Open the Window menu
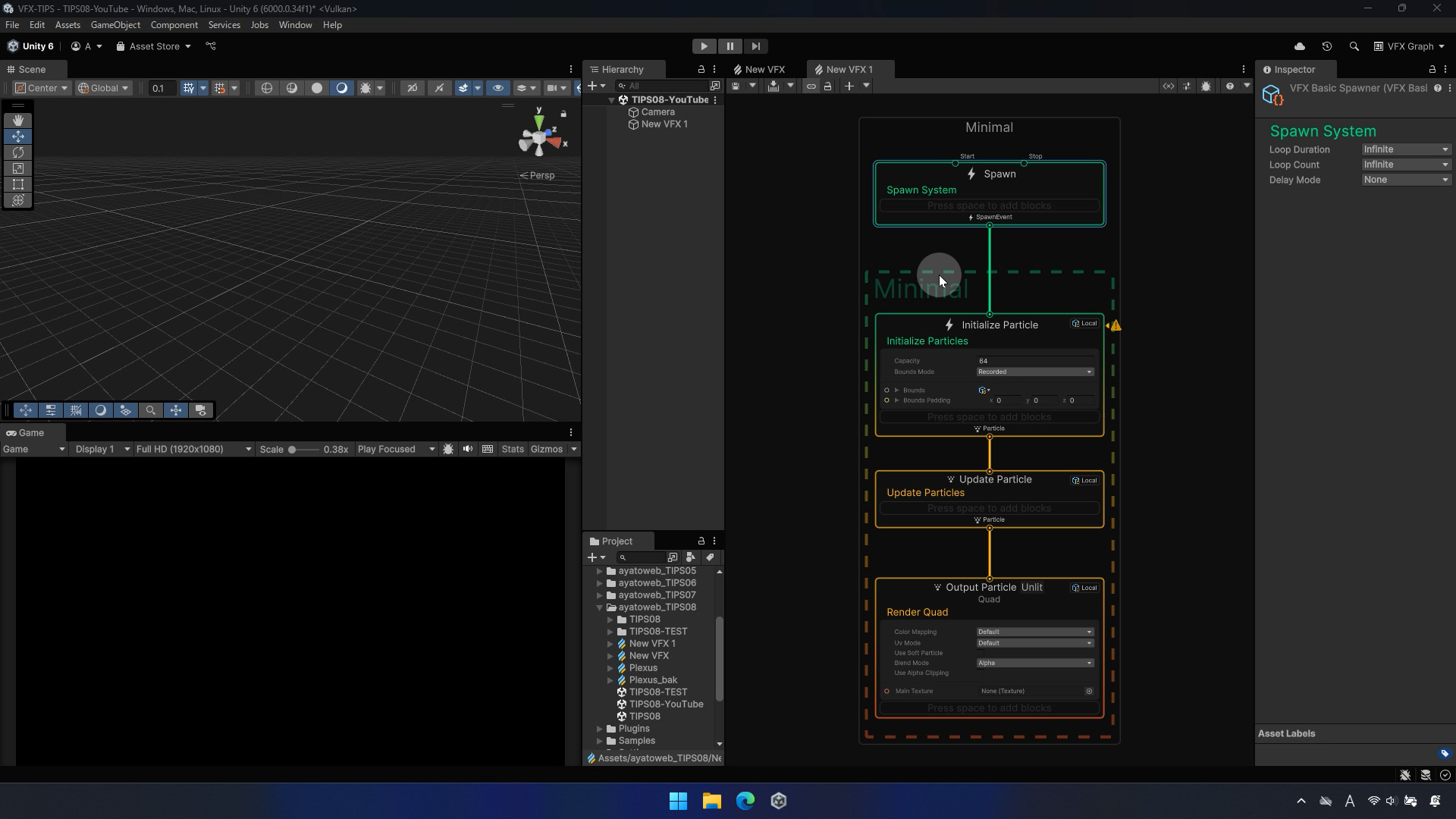This screenshot has width=1456, height=819. [295, 25]
